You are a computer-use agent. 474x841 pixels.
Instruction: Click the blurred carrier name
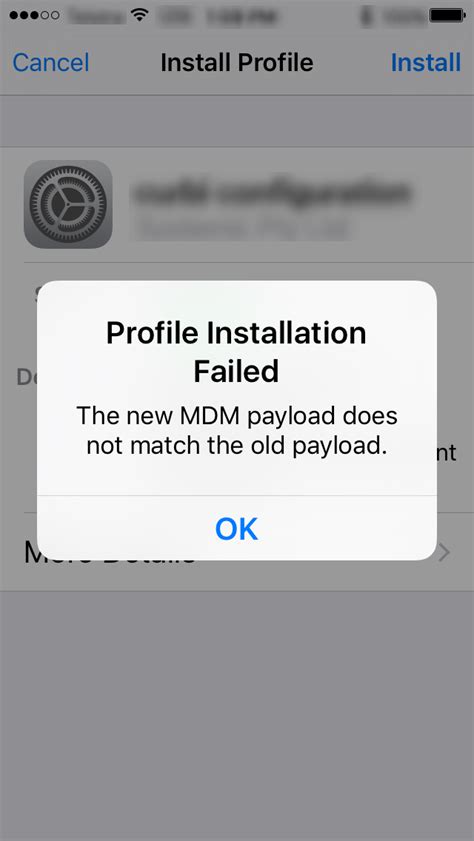pos(96,16)
